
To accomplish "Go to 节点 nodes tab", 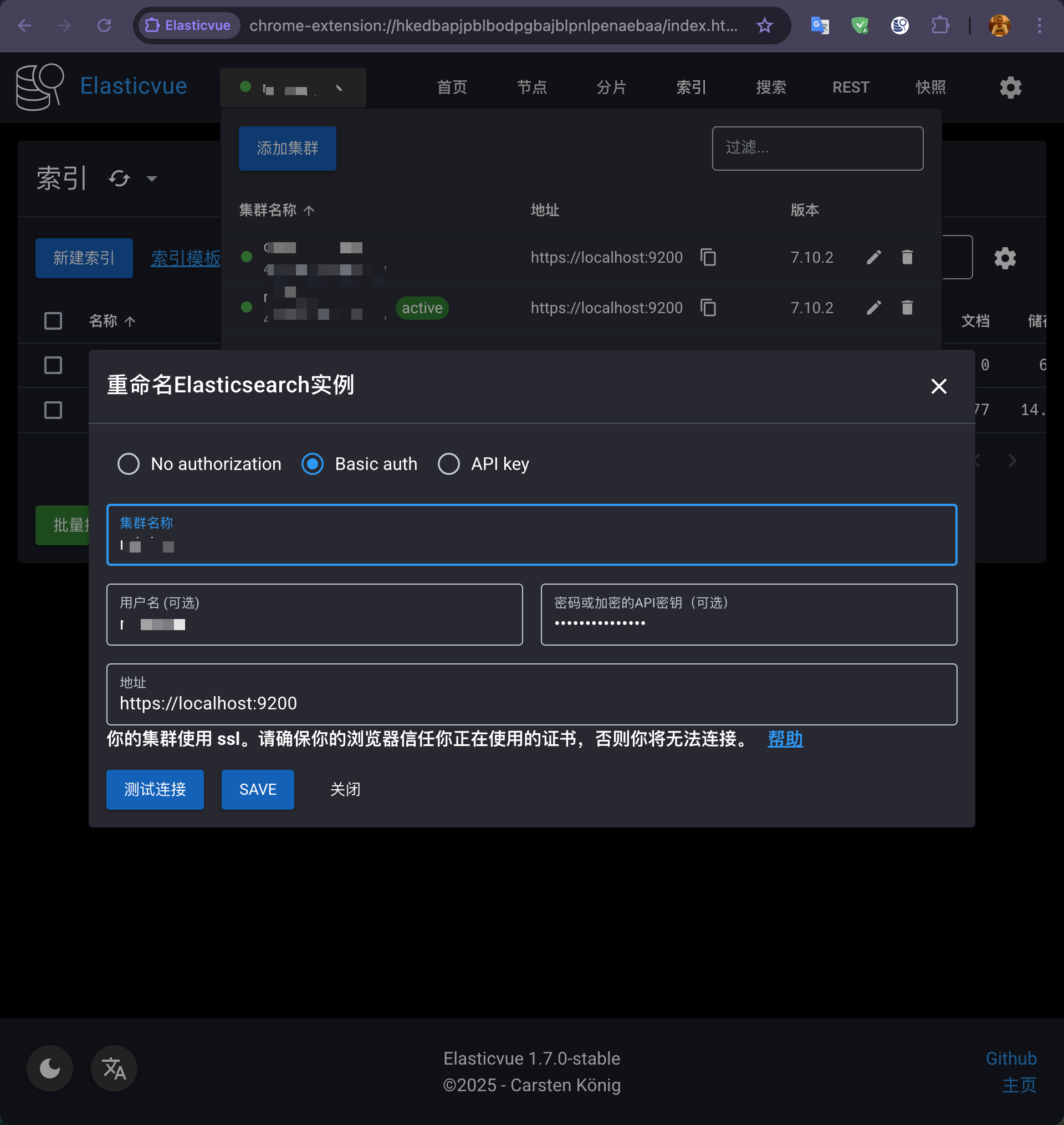I will (x=531, y=88).
